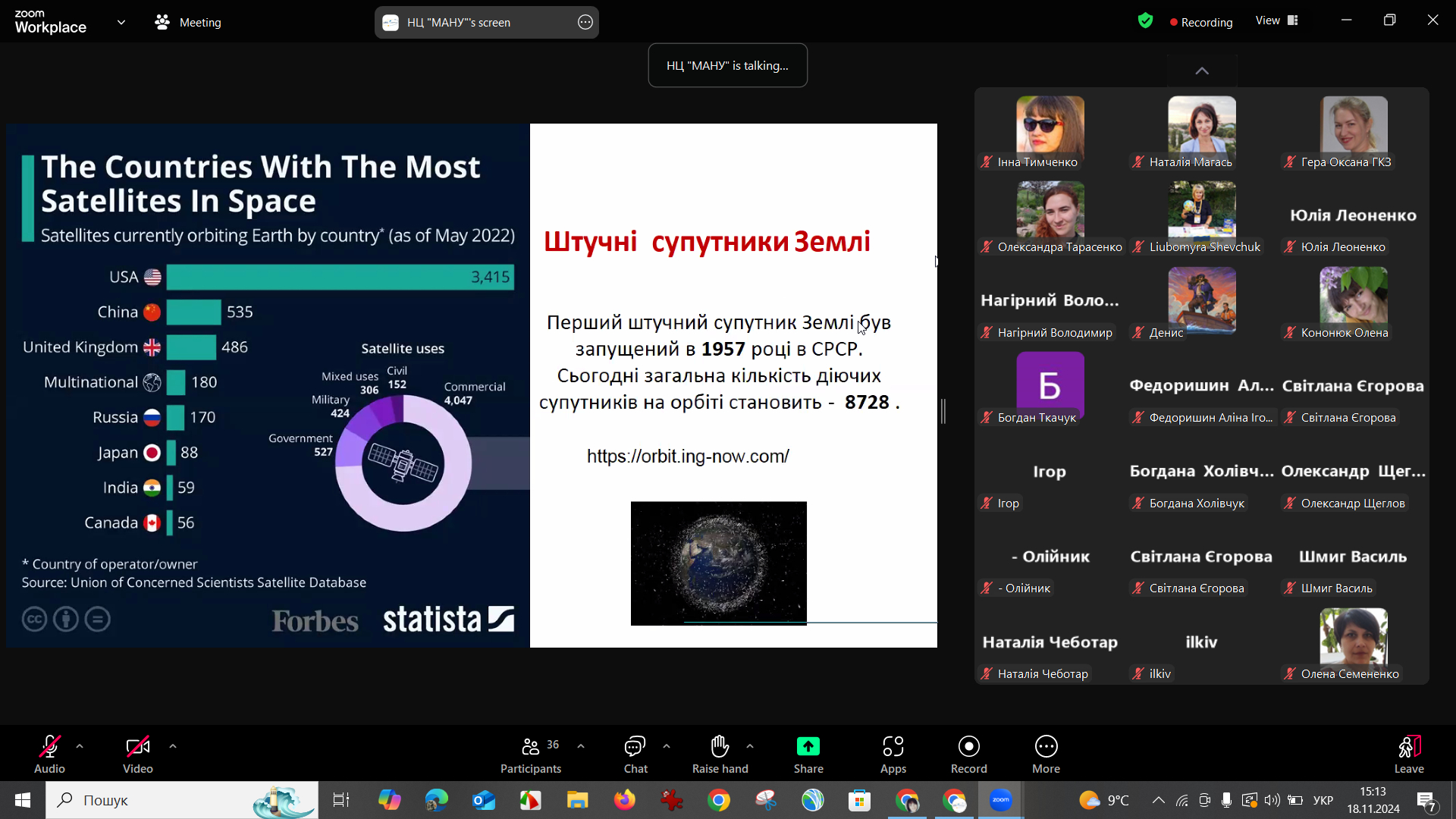Open the weather widget showing 9°C
This screenshot has height=819, width=1456.
1104,800
